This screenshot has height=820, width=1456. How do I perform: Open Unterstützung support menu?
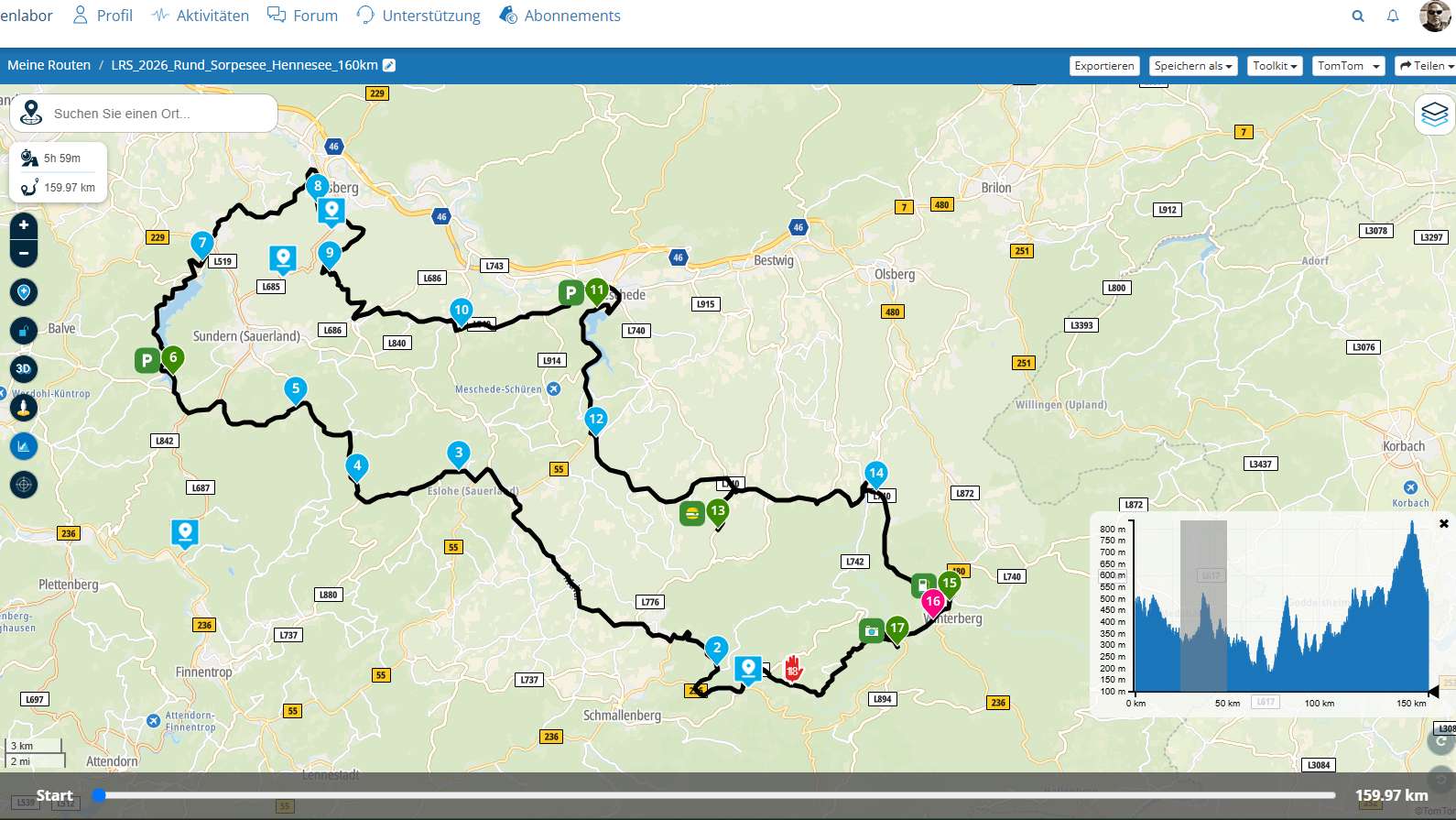pyautogui.click(x=418, y=16)
